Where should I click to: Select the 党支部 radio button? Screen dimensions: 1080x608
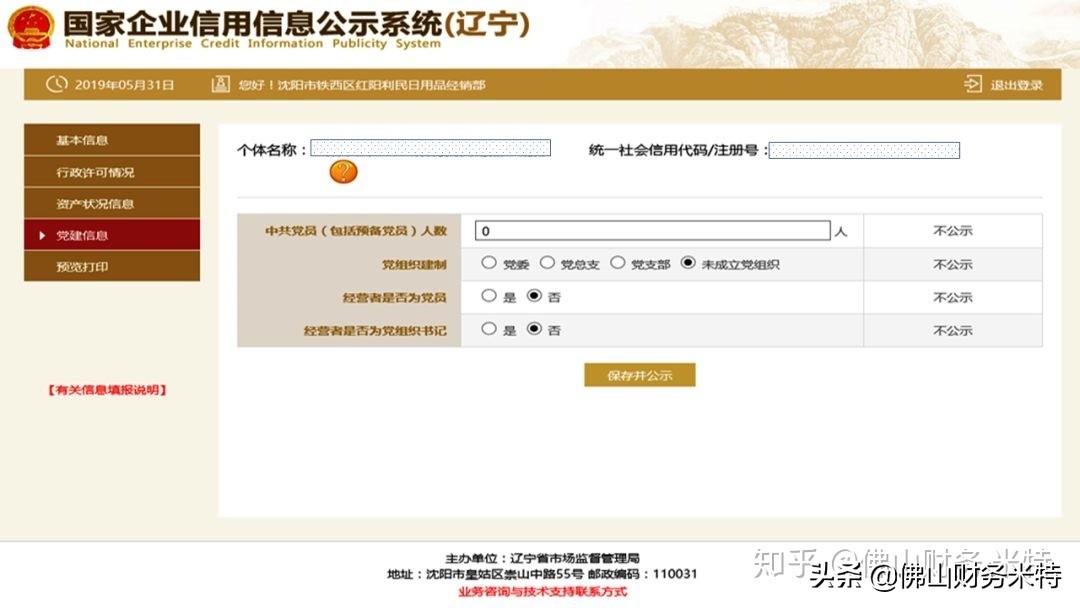tap(617, 263)
